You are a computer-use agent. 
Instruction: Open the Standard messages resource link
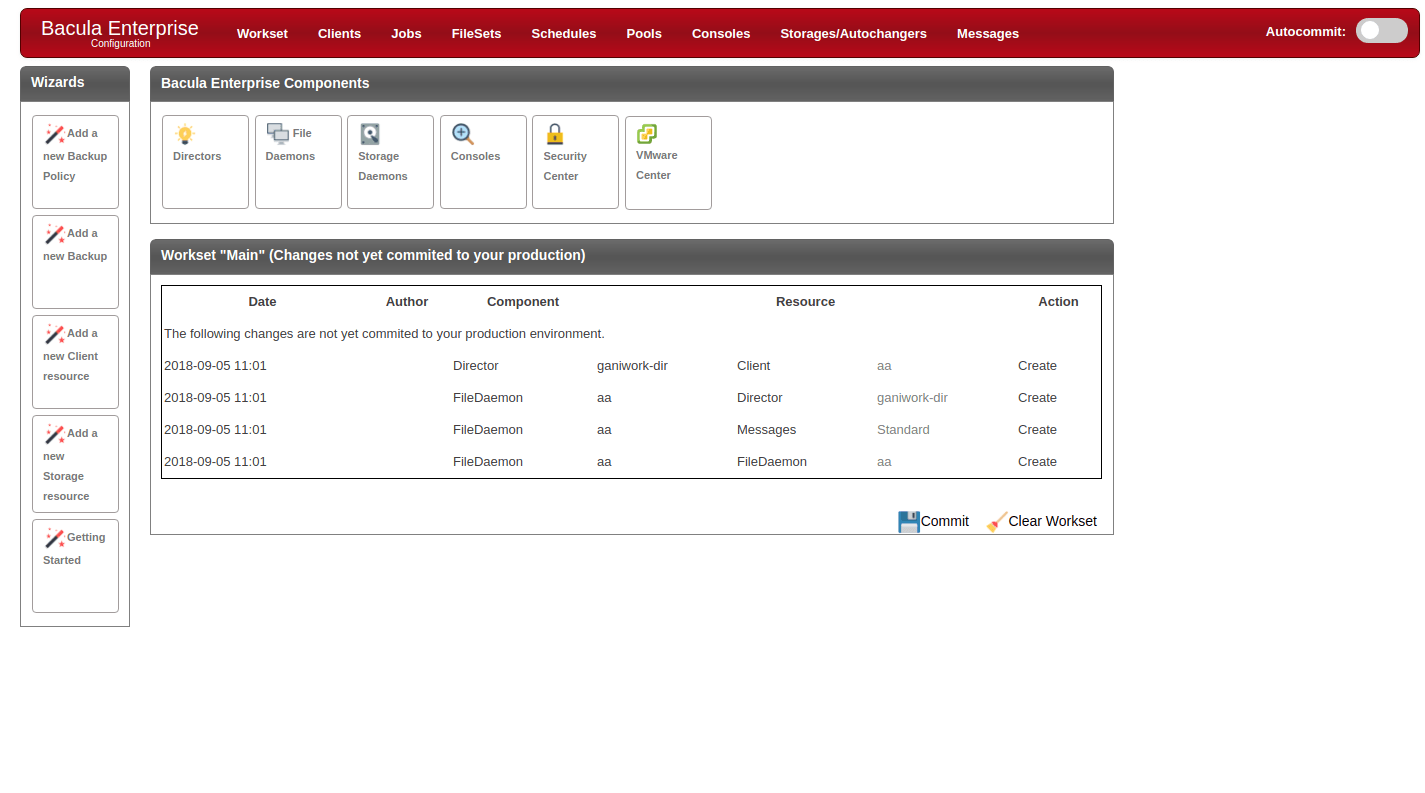click(x=903, y=430)
